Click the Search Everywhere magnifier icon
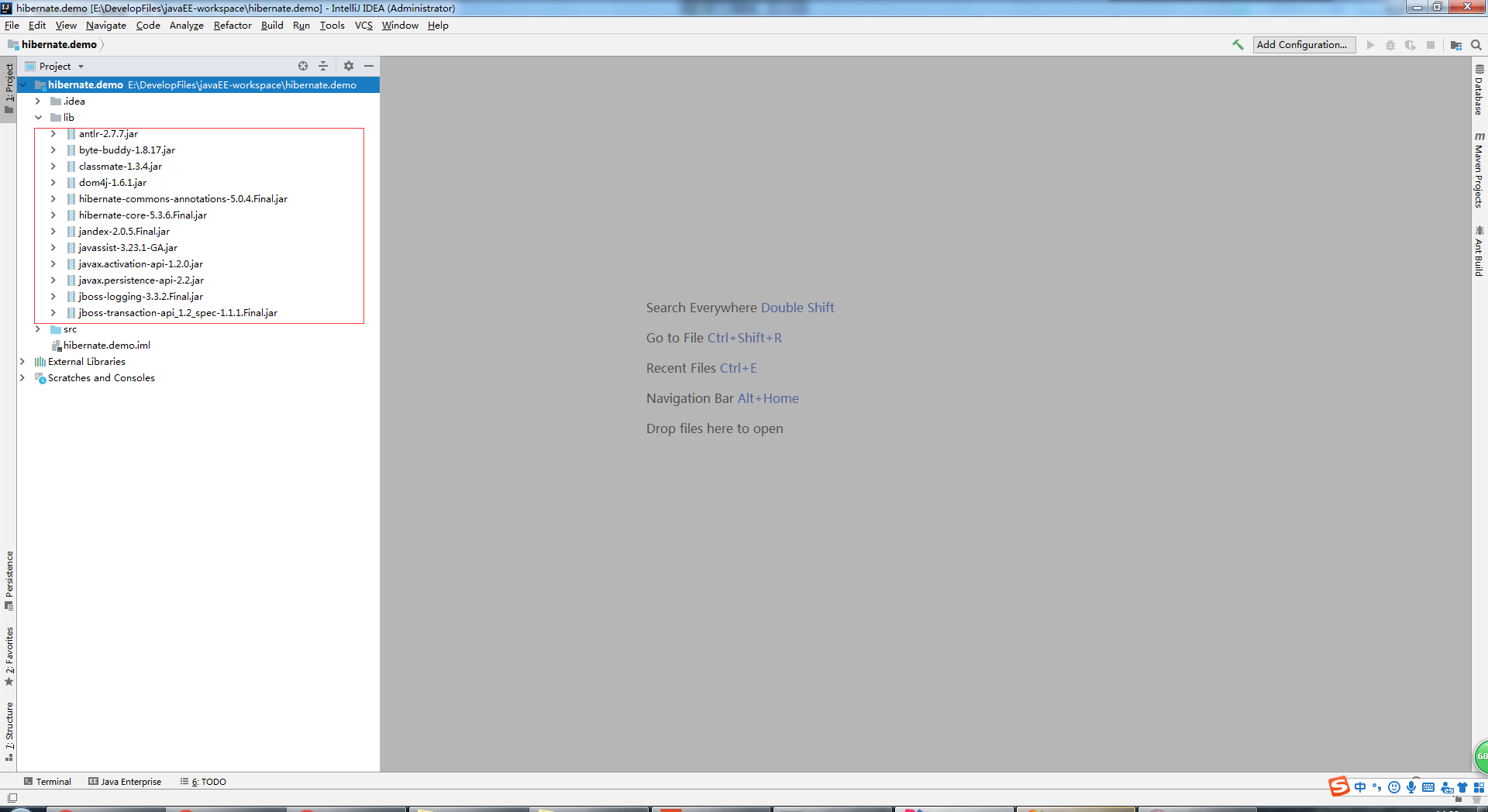The width and height of the screenshot is (1488, 812). [x=1476, y=45]
